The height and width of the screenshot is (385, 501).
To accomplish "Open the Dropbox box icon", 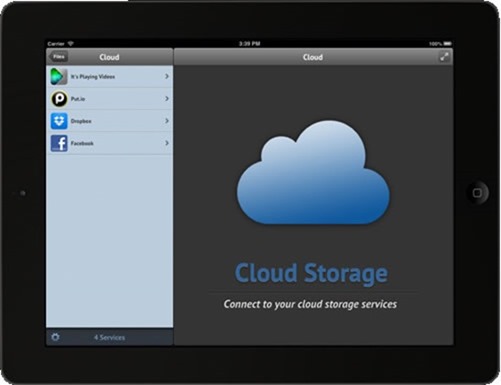I will (x=59, y=121).
